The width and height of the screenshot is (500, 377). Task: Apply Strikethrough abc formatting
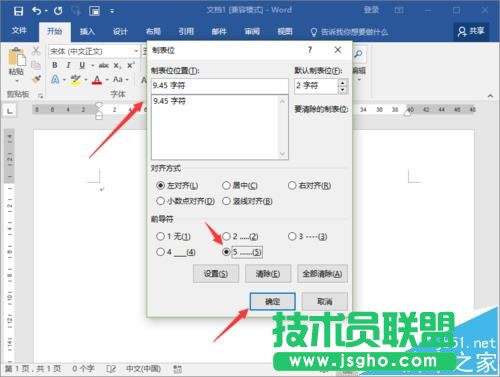(x=104, y=65)
